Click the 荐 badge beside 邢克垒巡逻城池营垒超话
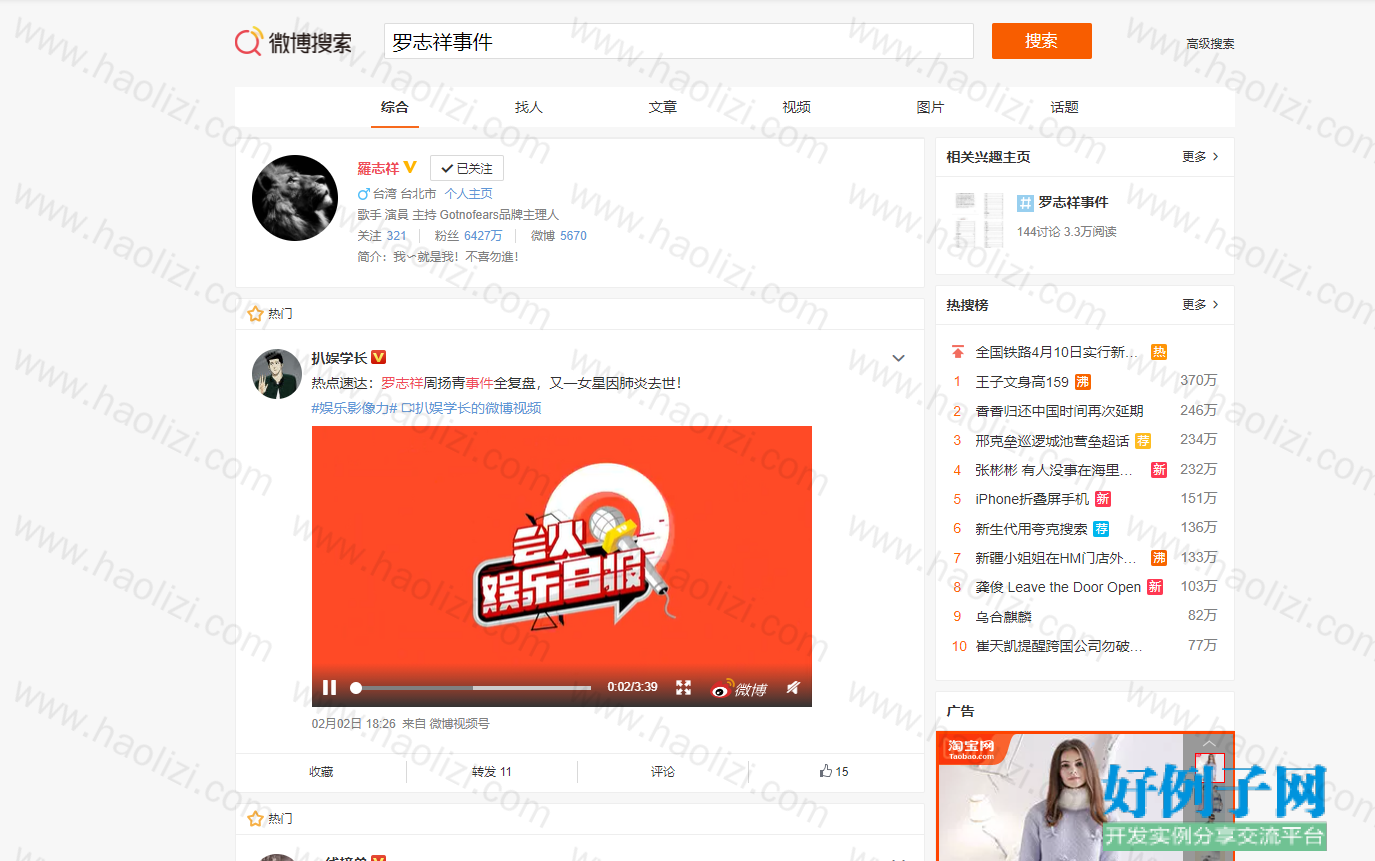Screen dimensions: 1375x861 [x=1143, y=441]
